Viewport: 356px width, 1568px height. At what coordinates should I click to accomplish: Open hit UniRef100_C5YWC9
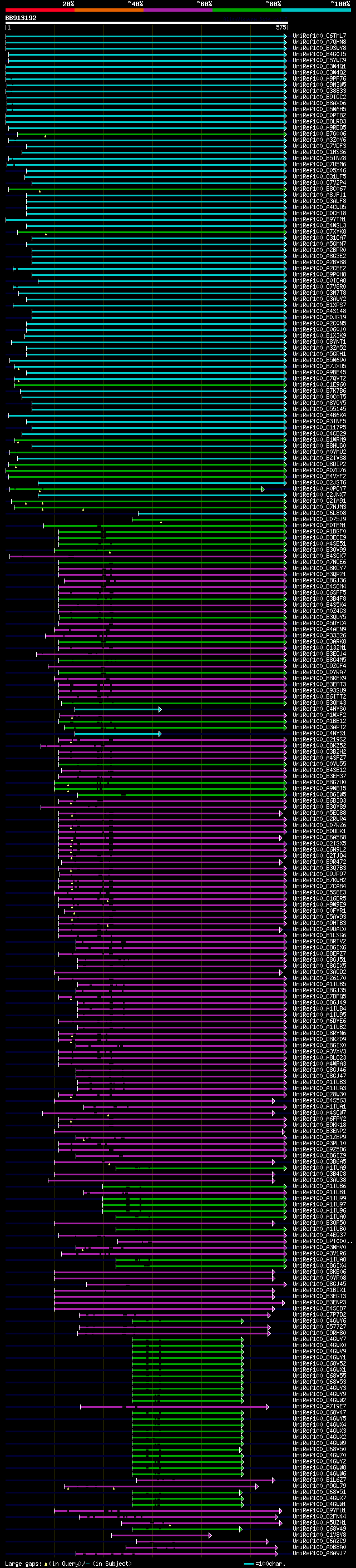319,60
